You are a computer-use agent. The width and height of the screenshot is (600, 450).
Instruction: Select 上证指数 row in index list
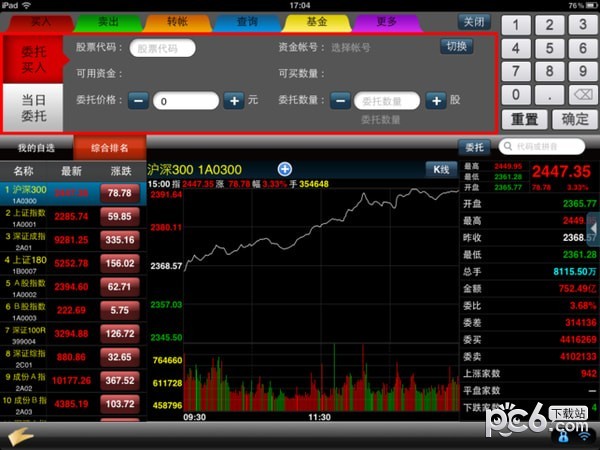tap(73, 217)
